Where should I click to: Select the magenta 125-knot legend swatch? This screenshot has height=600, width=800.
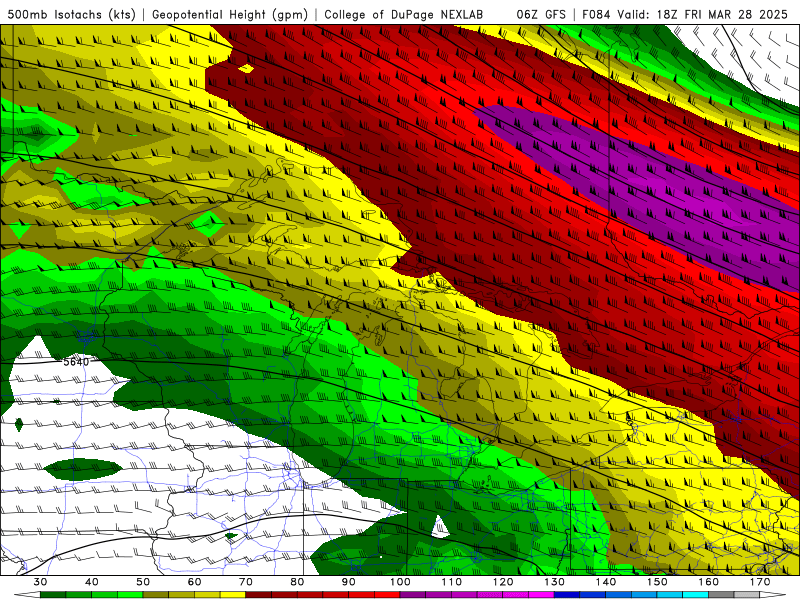pyautogui.click(x=541, y=596)
